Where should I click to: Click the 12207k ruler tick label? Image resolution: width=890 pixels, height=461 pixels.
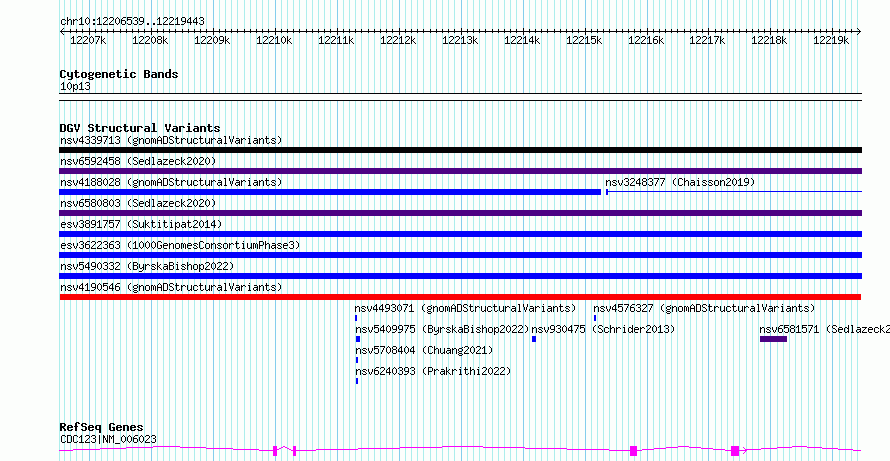tap(88, 40)
